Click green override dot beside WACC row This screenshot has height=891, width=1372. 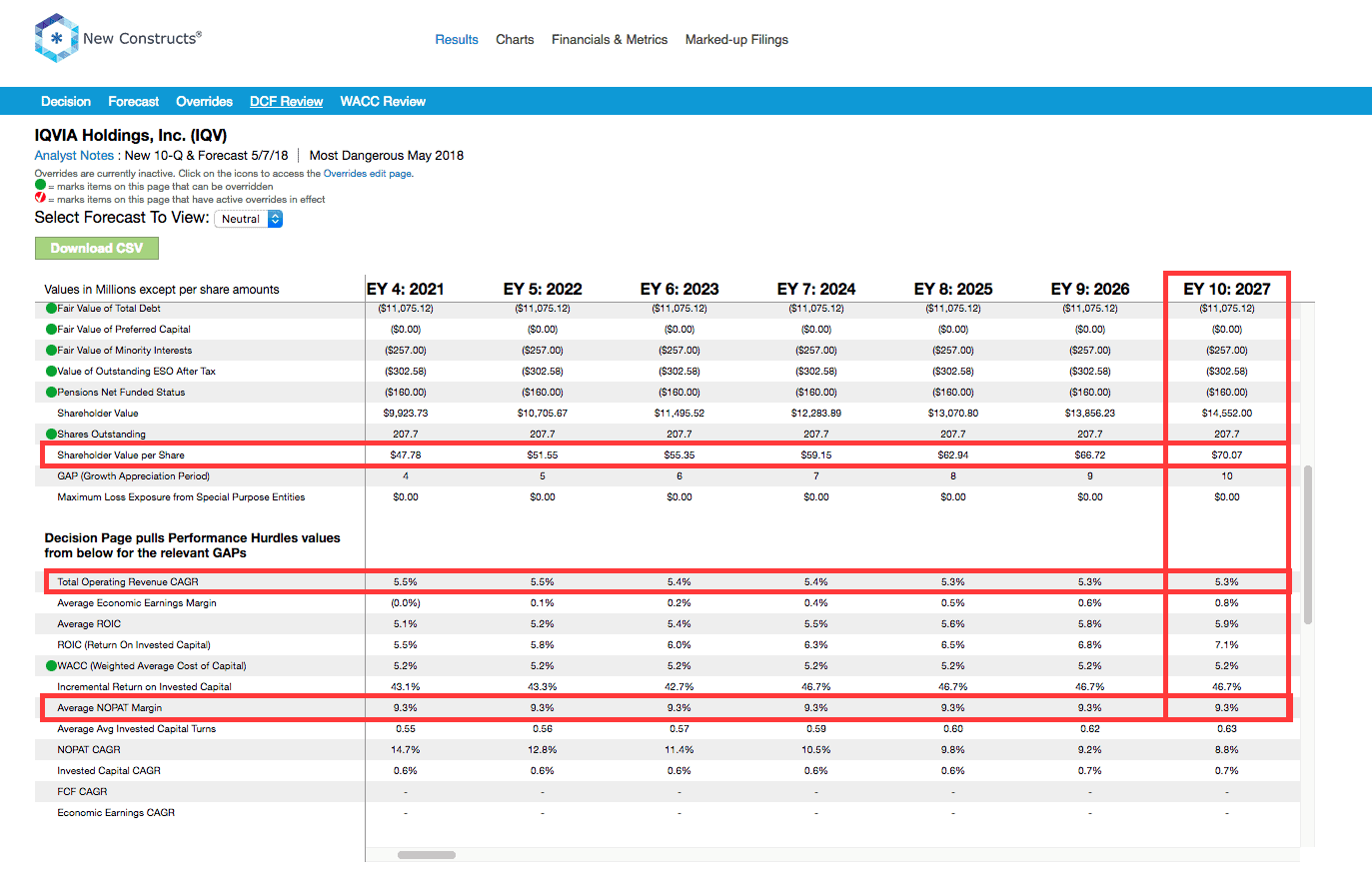pos(51,665)
